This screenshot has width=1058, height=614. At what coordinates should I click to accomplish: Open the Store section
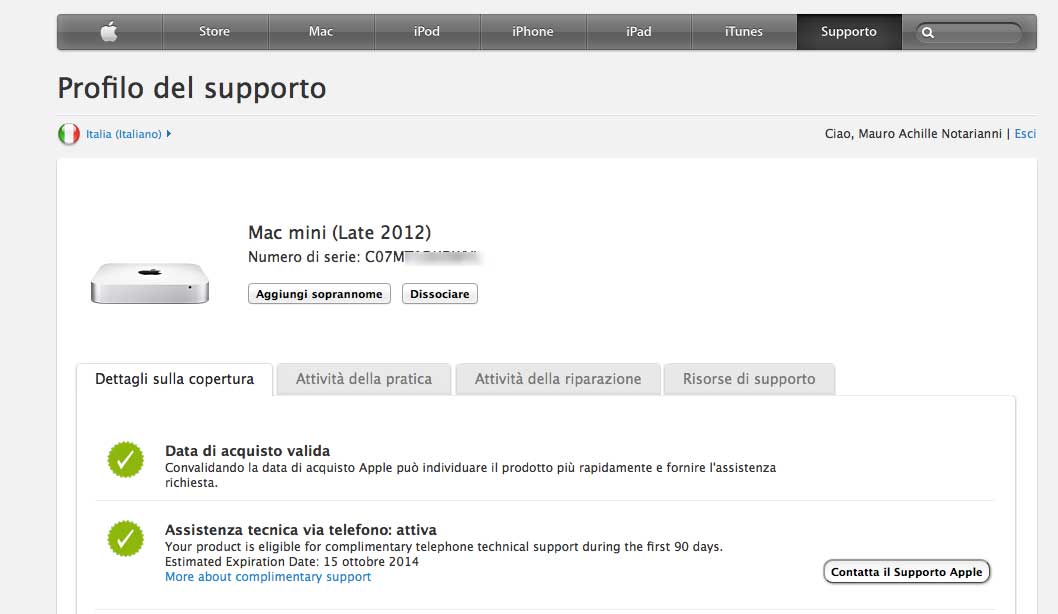tap(215, 32)
